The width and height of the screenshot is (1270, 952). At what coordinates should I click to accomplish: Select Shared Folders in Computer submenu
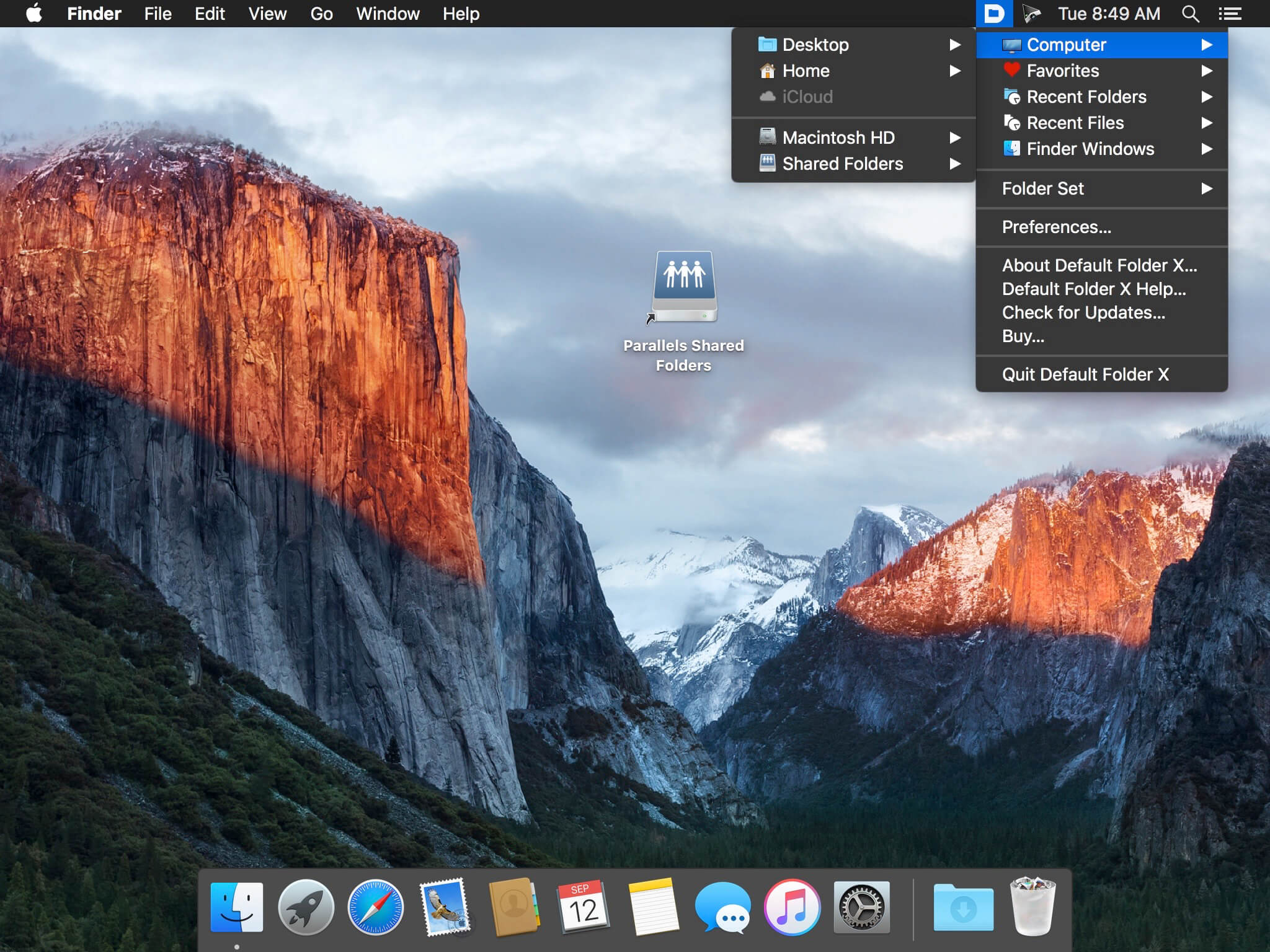point(842,164)
